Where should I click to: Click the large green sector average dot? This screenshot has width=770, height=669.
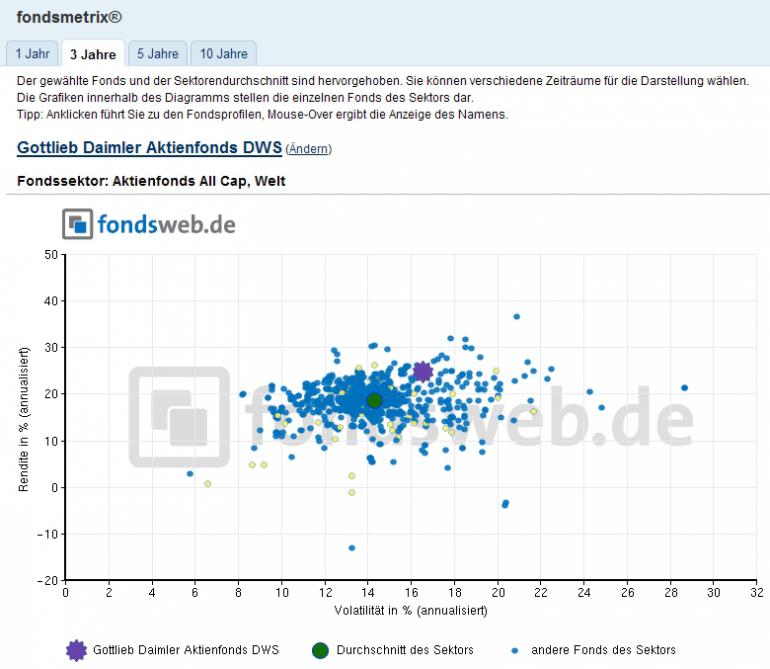tap(374, 401)
